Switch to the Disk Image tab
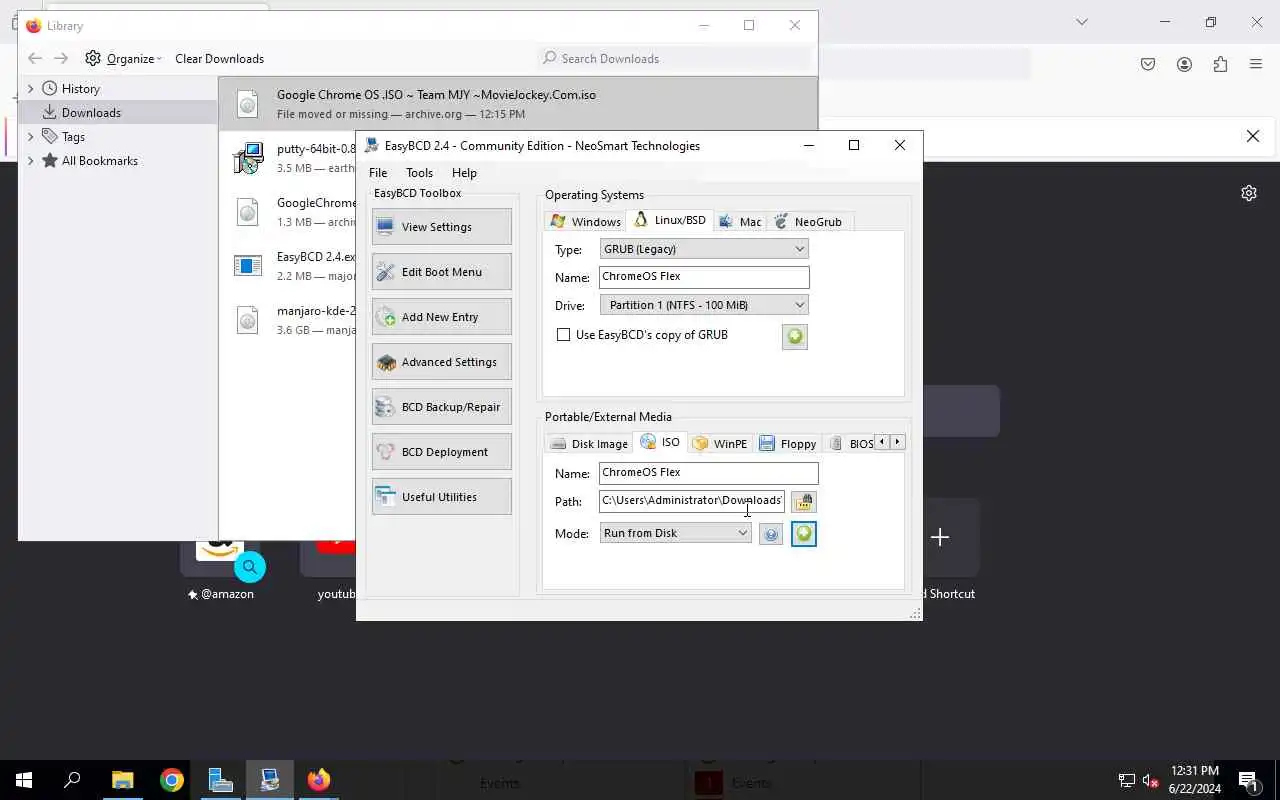1280x800 pixels. click(x=590, y=444)
